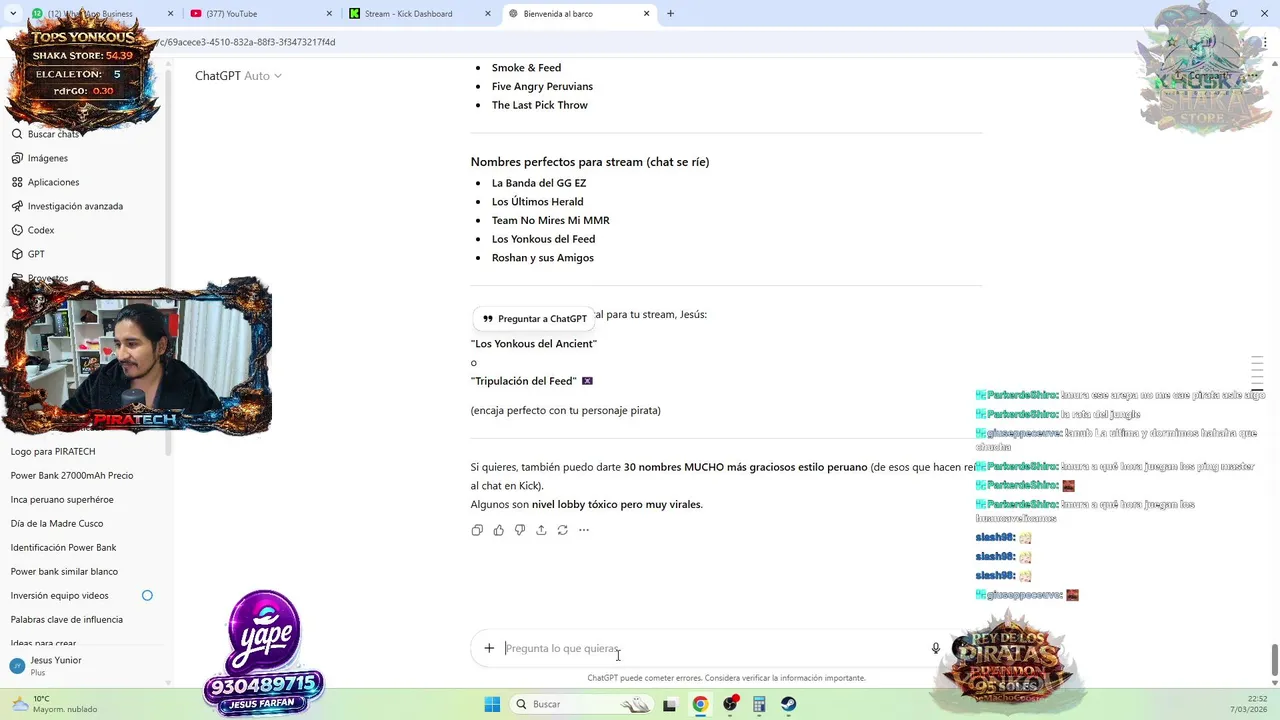The image size is (1280, 720).
Task: Close the Bienvenida al barco tab
Action: (647, 14)
